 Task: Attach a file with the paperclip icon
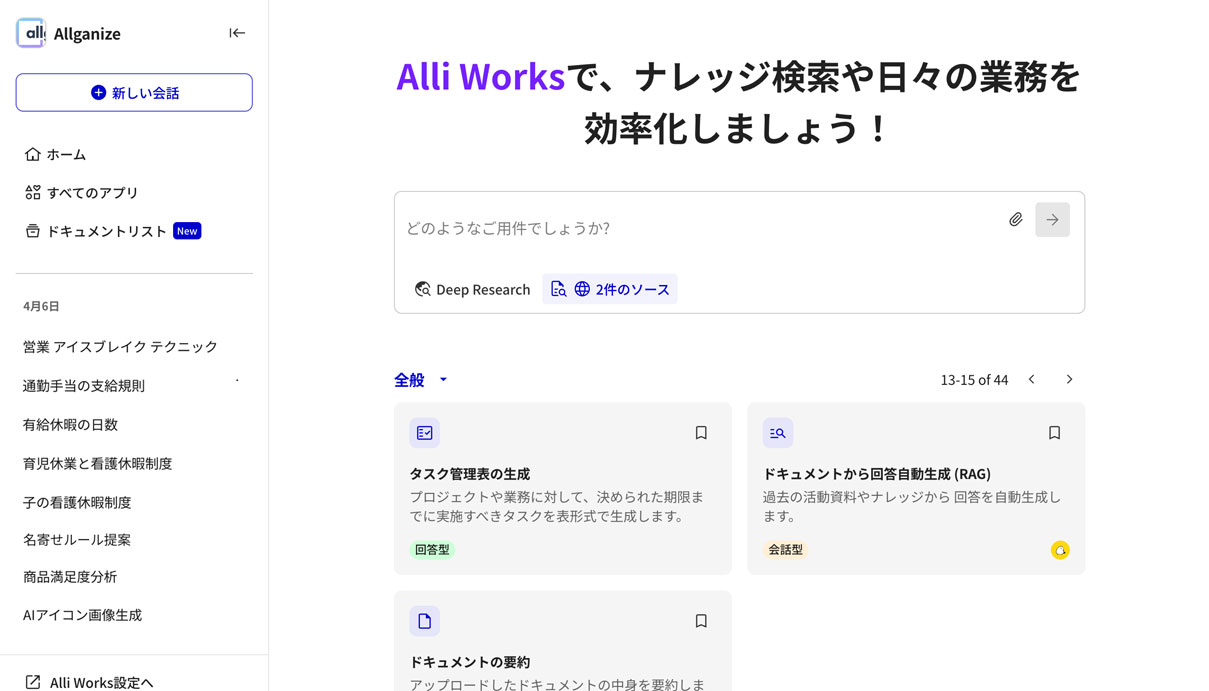click(x=1015, y=220)
